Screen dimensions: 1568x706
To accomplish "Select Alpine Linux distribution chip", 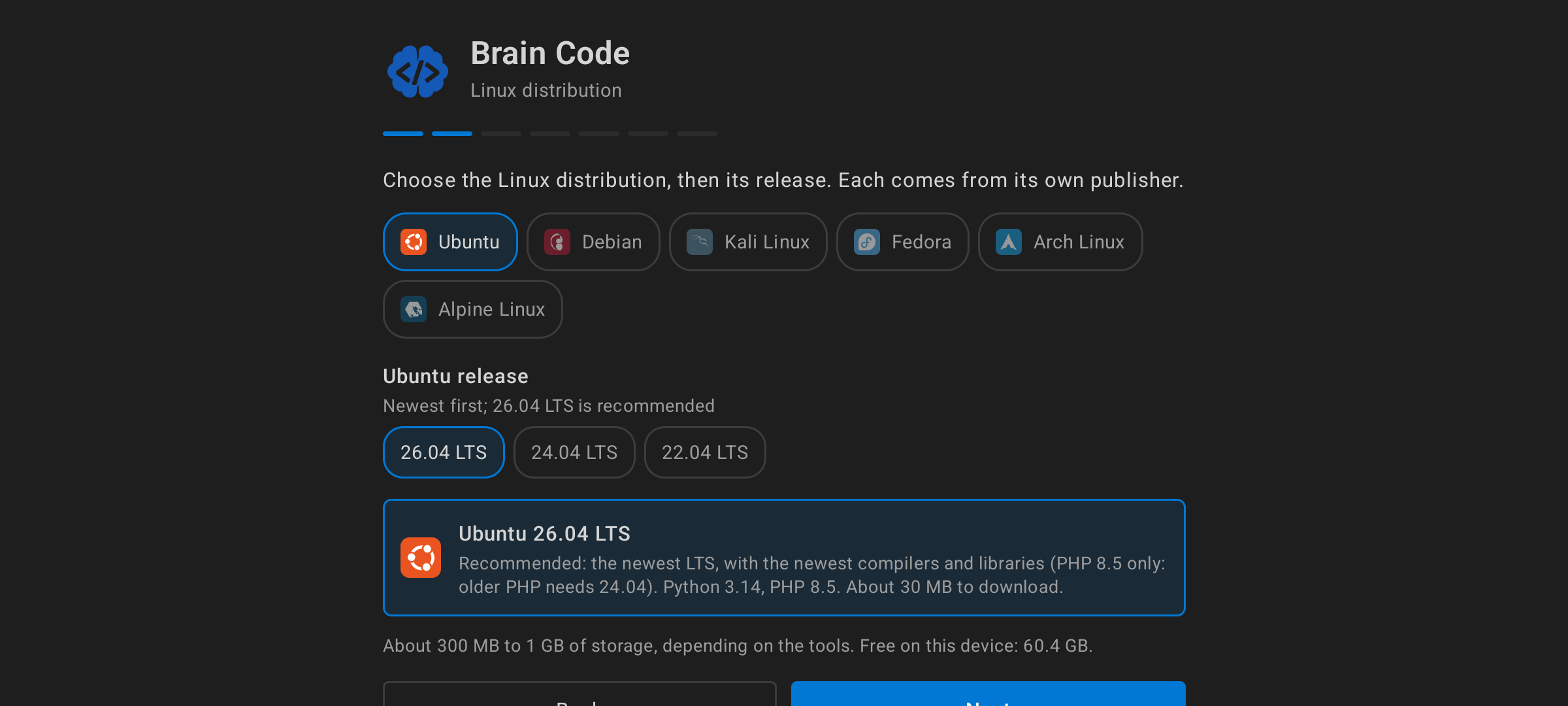I will 473,309.
